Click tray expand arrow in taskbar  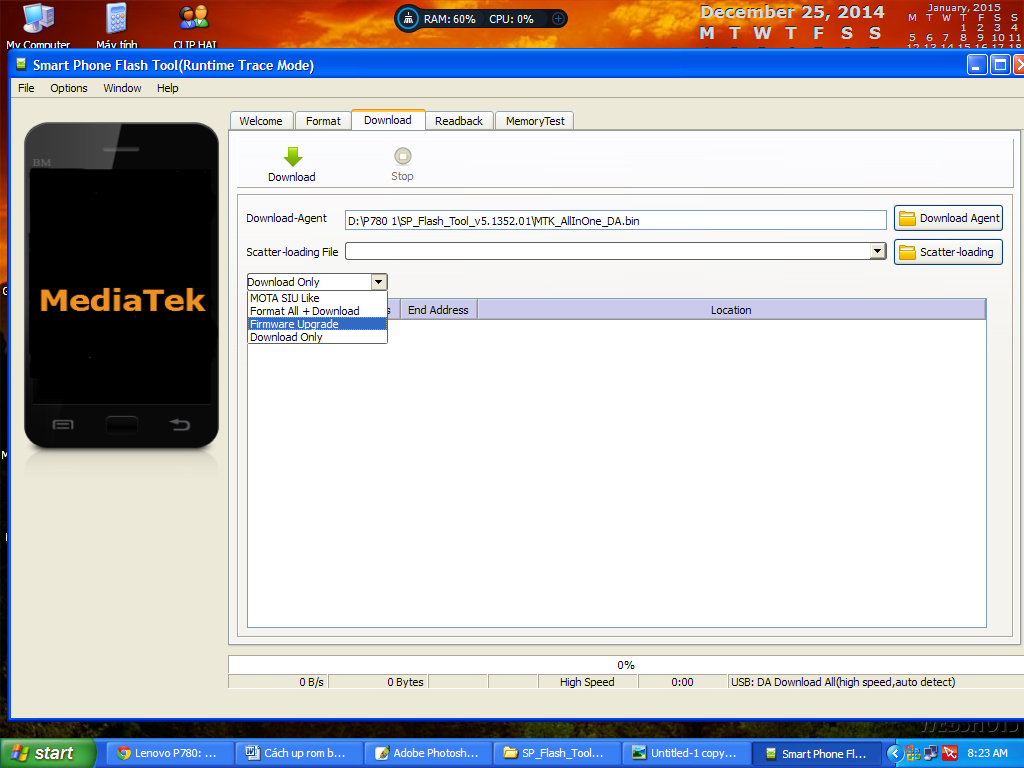point(895,754)
